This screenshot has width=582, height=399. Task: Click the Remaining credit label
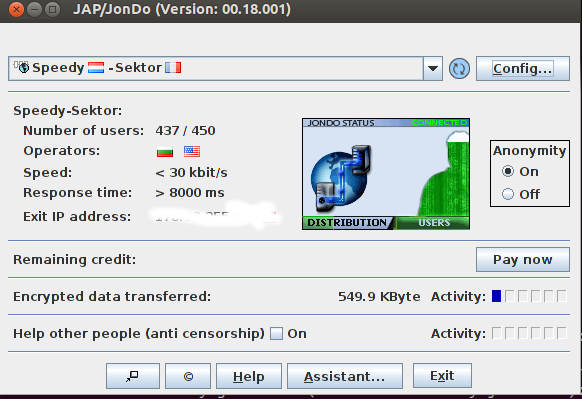coord(75,259)
